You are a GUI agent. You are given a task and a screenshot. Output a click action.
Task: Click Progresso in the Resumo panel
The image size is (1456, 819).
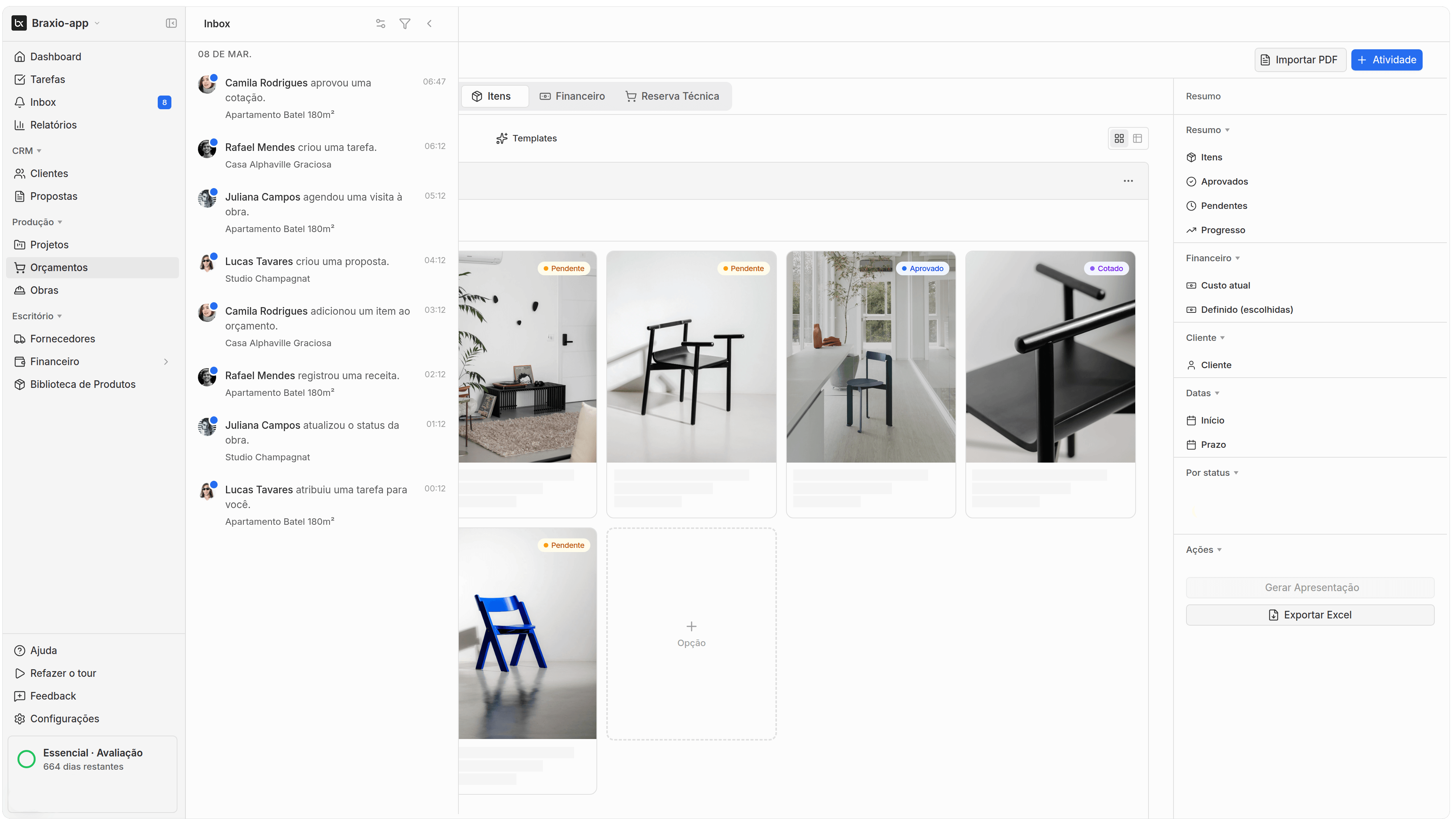(1215, 230)
